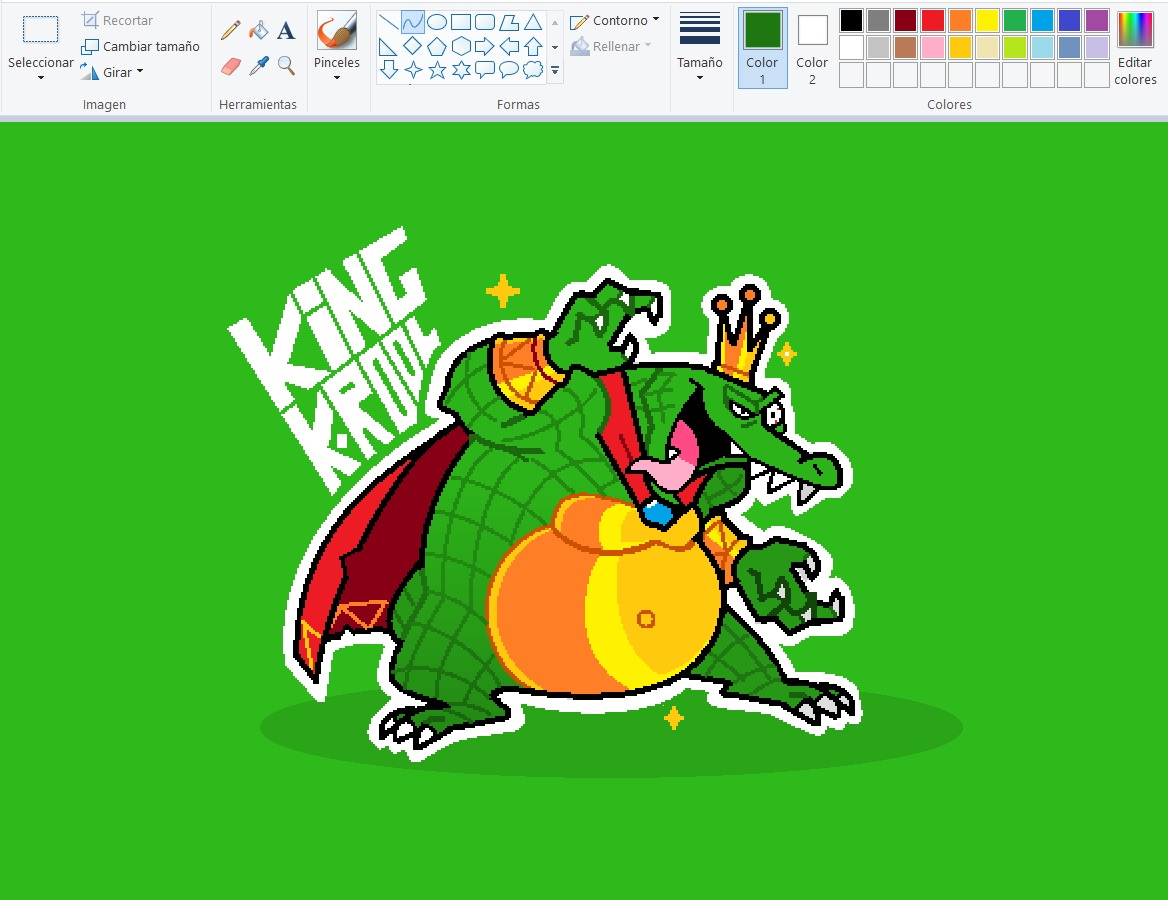Choose the Up arrow shape
The height and width of the screenshot is (900, 1168).
(x=533, y=47)
